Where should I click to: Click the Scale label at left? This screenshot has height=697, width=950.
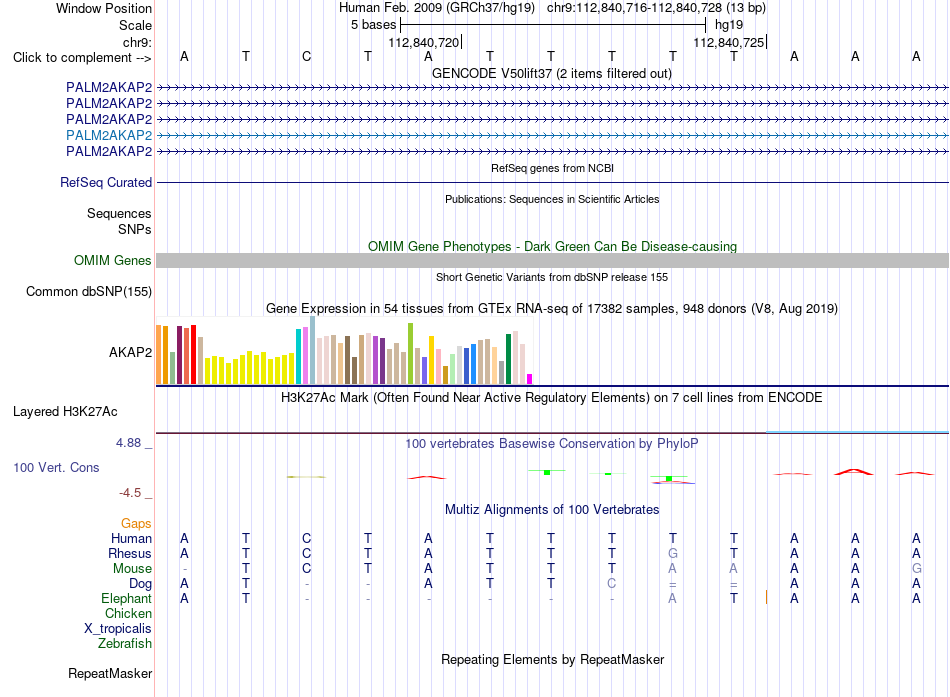[x=135, y=25]
